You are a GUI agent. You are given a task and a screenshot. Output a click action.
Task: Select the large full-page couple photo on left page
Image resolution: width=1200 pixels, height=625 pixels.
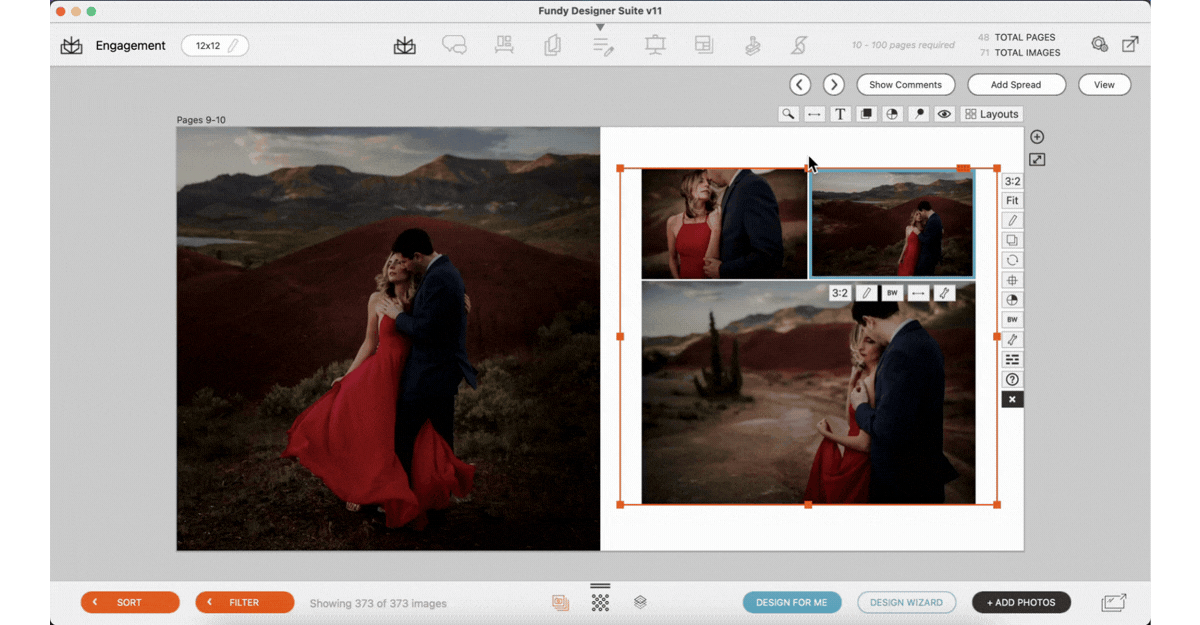[388, 338]
